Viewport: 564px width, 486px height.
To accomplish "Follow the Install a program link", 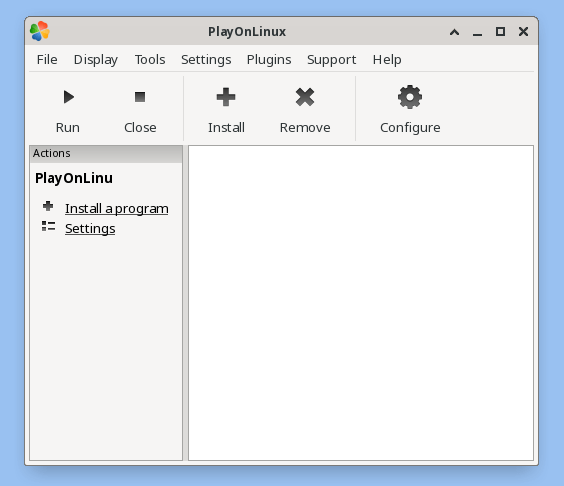I will (117, 209).
